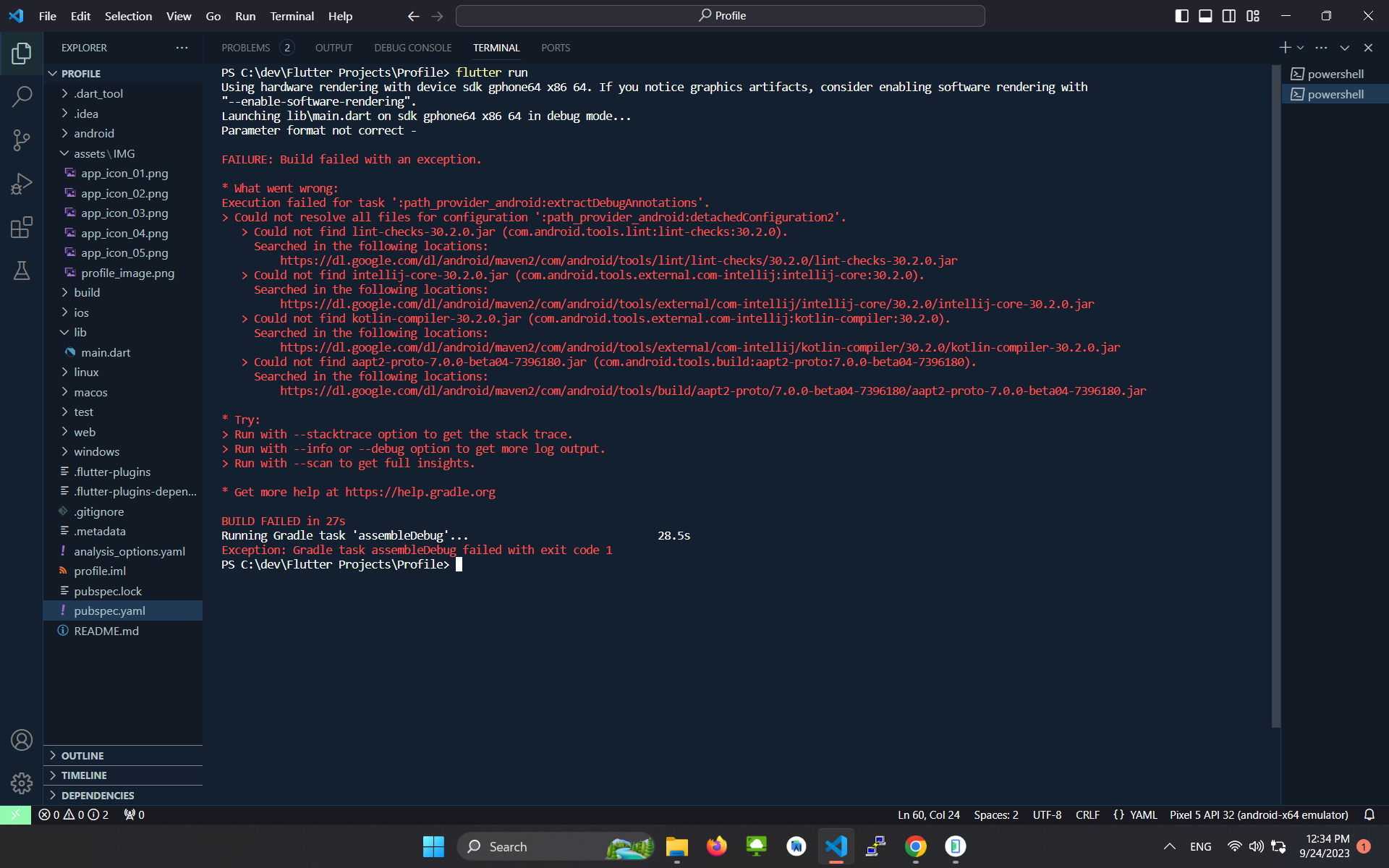Expand the OUTLINE section
The image size is (1389, 868).
pos(123,755)
